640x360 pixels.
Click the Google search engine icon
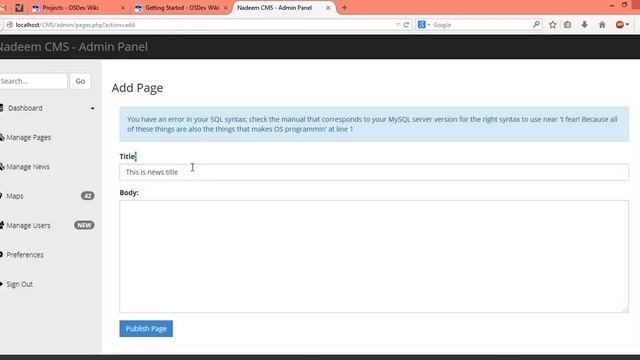[x=422, y=25]
